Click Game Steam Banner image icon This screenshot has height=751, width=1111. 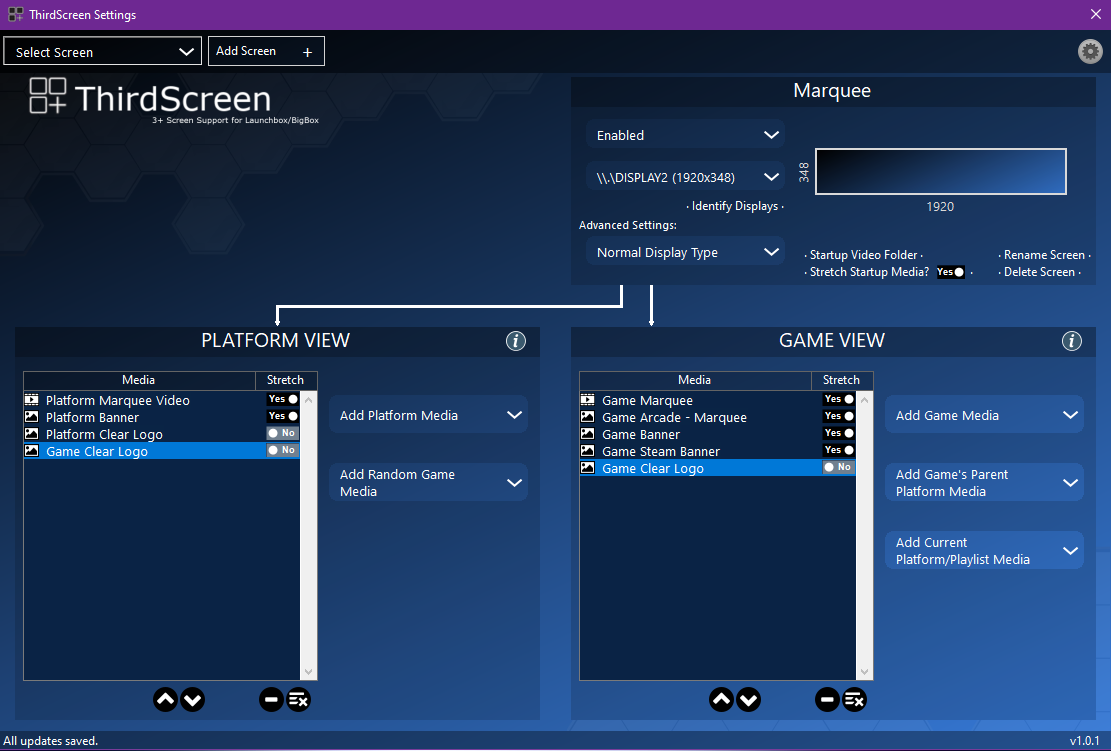(x=587, y=451)
